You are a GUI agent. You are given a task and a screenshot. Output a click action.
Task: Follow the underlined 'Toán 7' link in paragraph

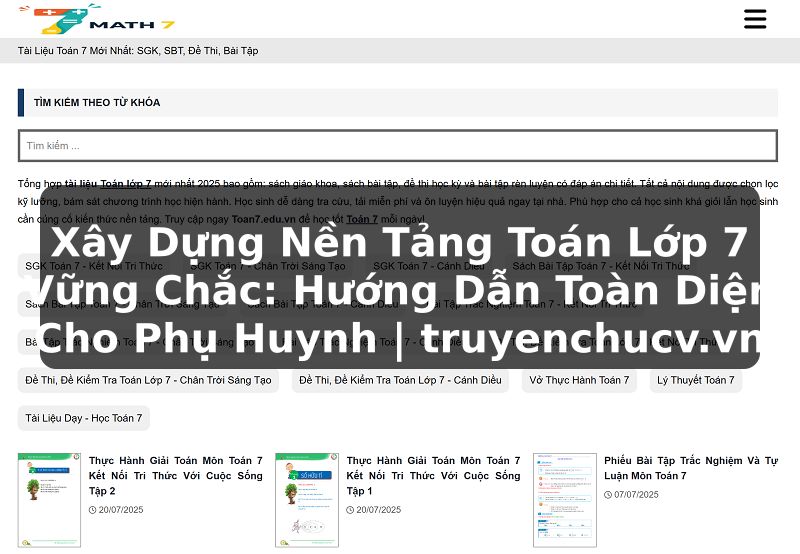point(362,219)
